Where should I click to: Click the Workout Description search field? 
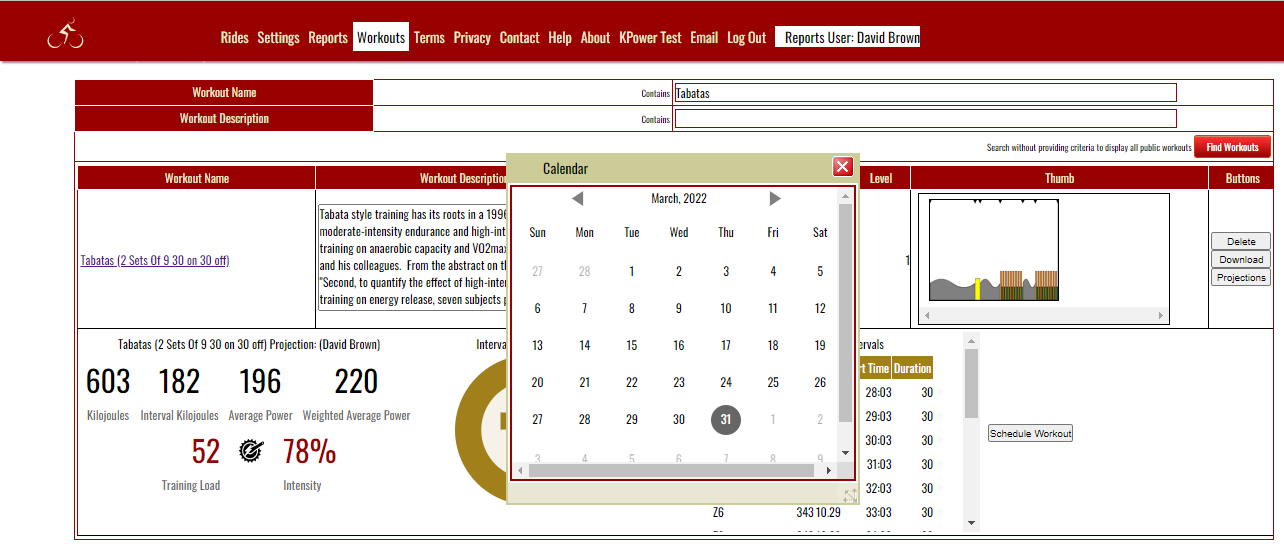(925, 119)
